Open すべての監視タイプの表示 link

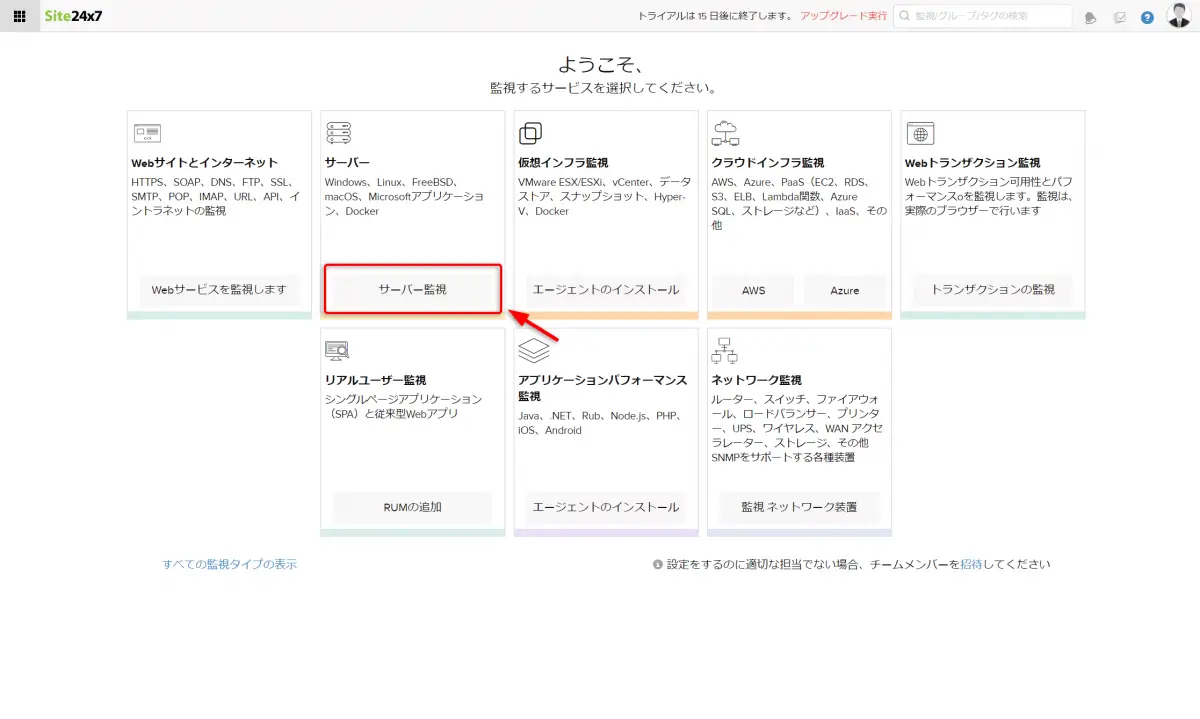230,564
